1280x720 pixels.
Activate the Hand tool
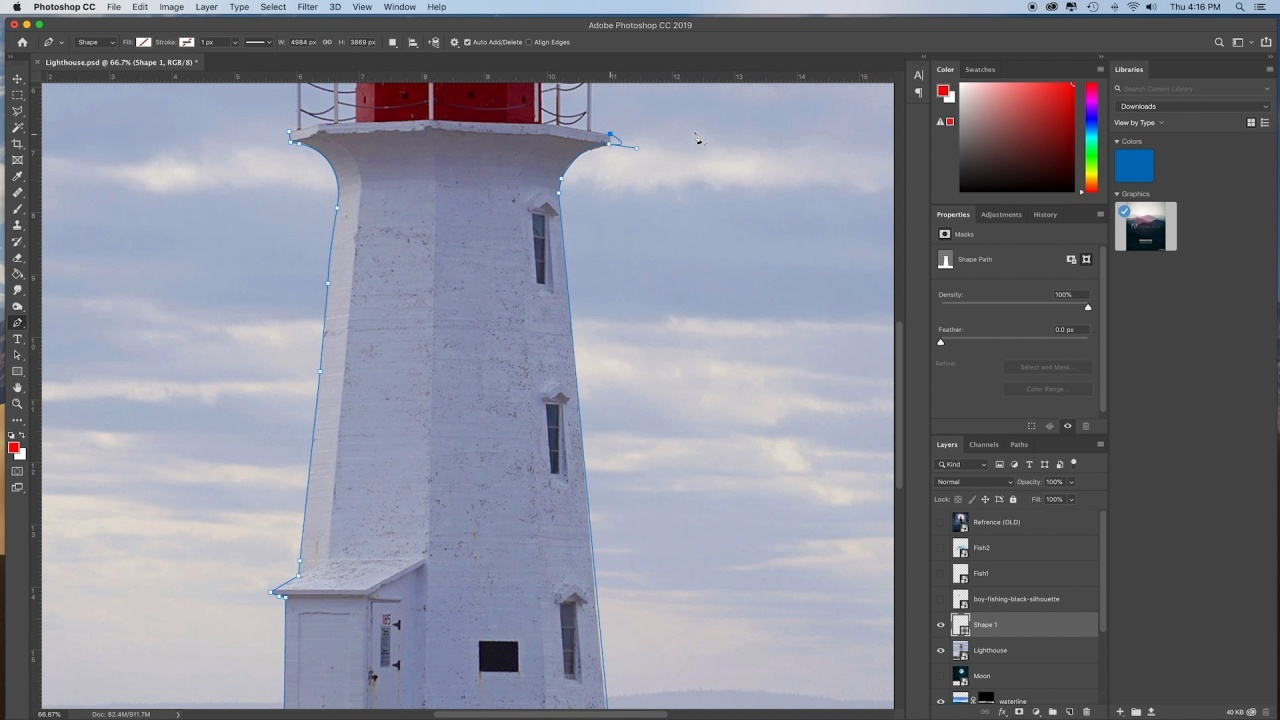[17, 387]
